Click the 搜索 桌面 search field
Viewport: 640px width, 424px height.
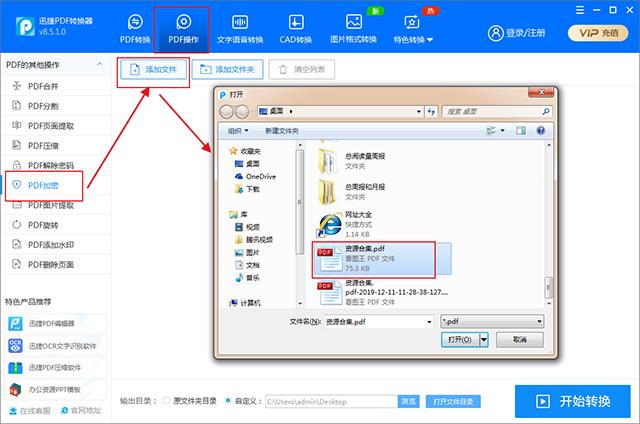496,111
